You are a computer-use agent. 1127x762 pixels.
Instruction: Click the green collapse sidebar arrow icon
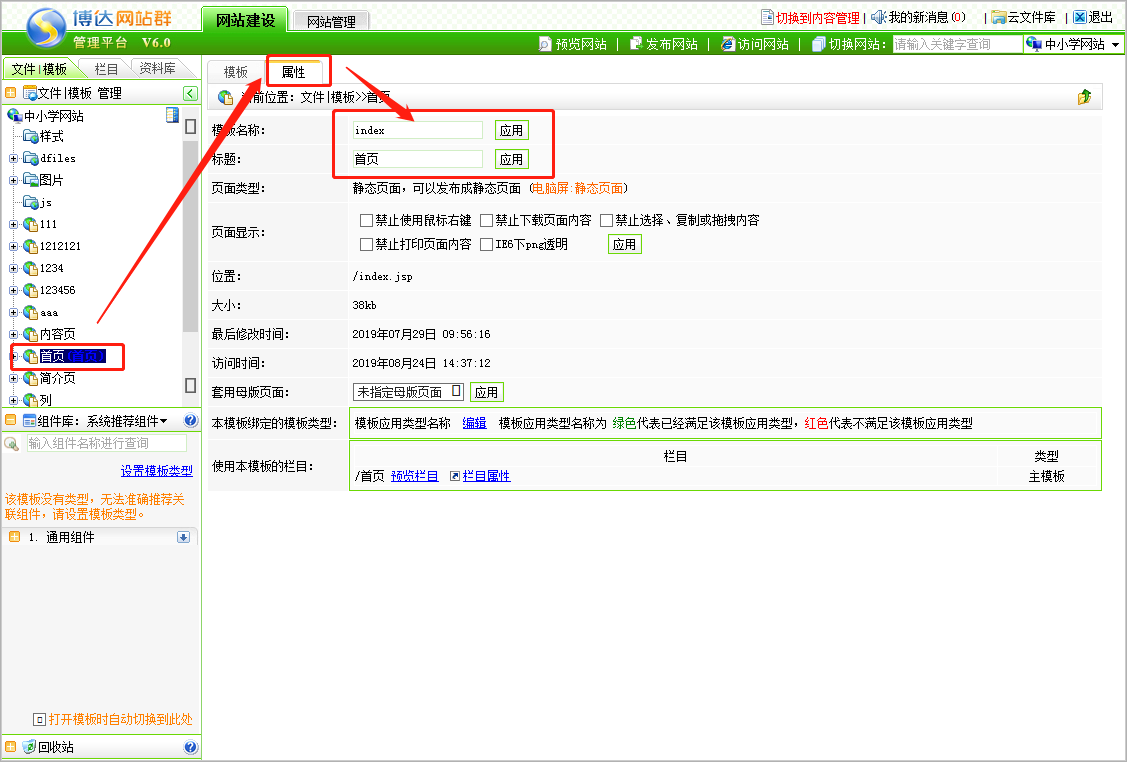(190, 93)
